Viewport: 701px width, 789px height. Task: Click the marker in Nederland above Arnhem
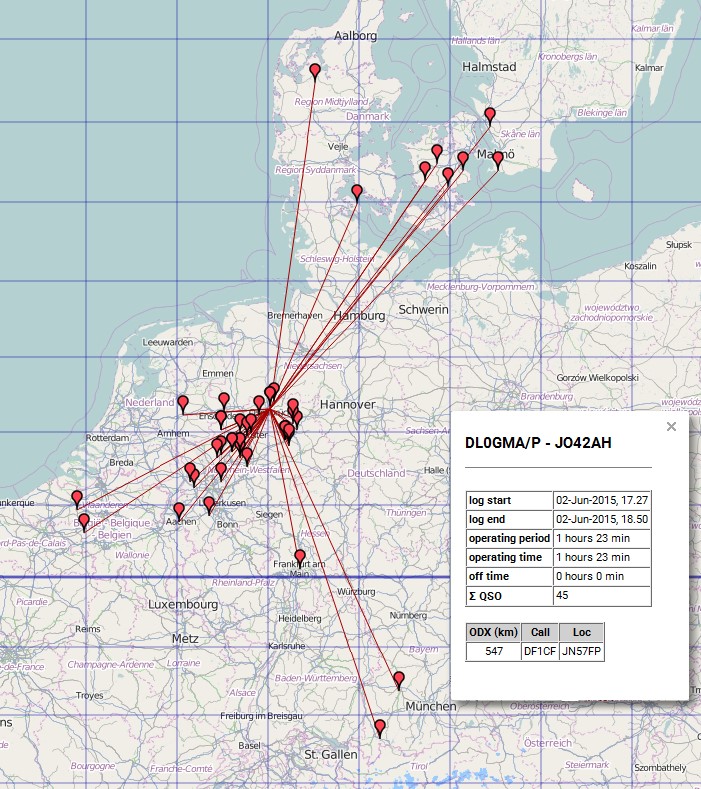(x=183, y=403)
